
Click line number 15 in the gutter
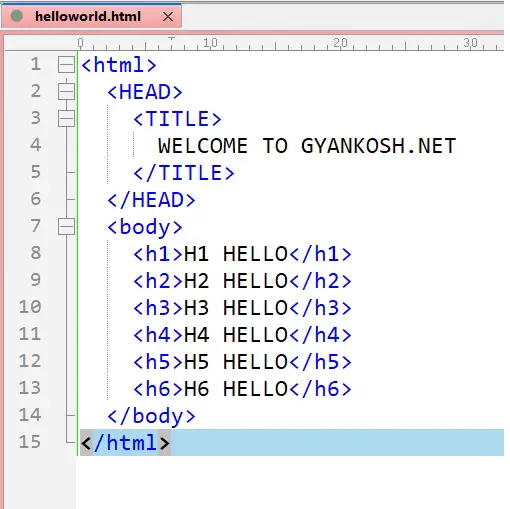pyautogui.click(x=30, y=442)
